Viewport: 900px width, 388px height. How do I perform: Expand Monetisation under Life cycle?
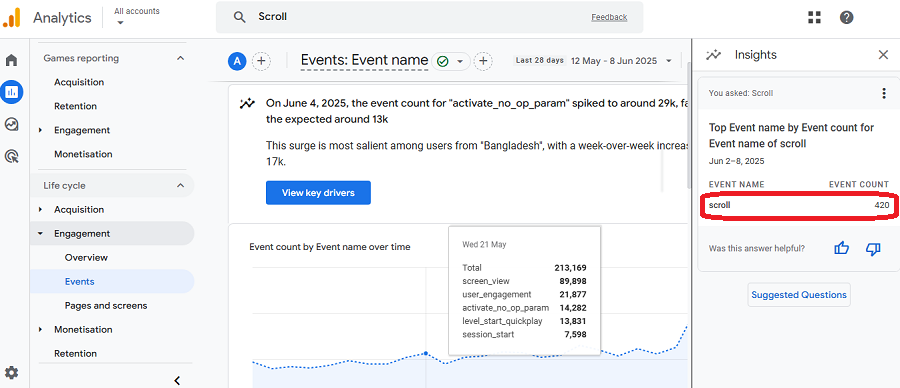[x=41, y=329]
